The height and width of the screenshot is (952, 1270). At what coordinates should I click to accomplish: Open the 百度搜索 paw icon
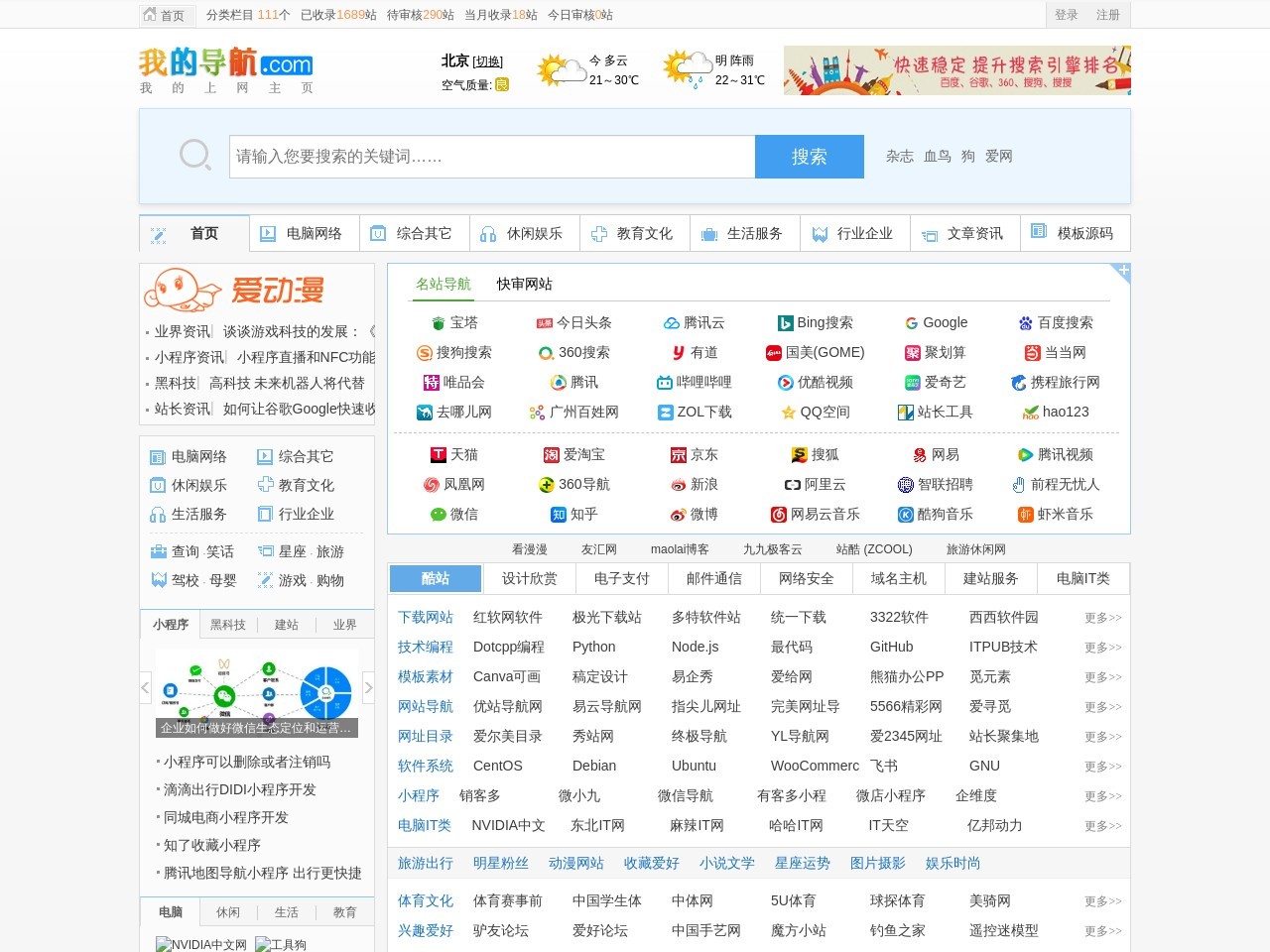click(x=1026, y=323)
